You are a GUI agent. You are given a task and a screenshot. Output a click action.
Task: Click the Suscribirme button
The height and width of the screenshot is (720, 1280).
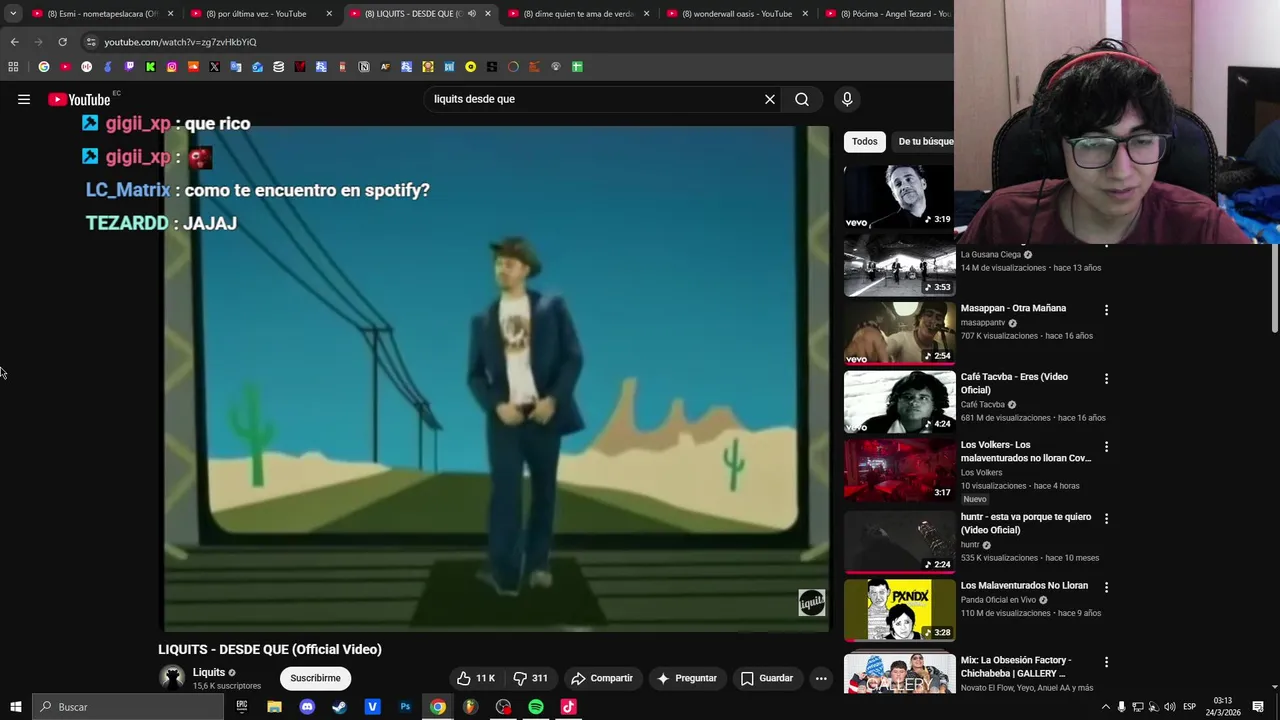click(x=315, y=678)
